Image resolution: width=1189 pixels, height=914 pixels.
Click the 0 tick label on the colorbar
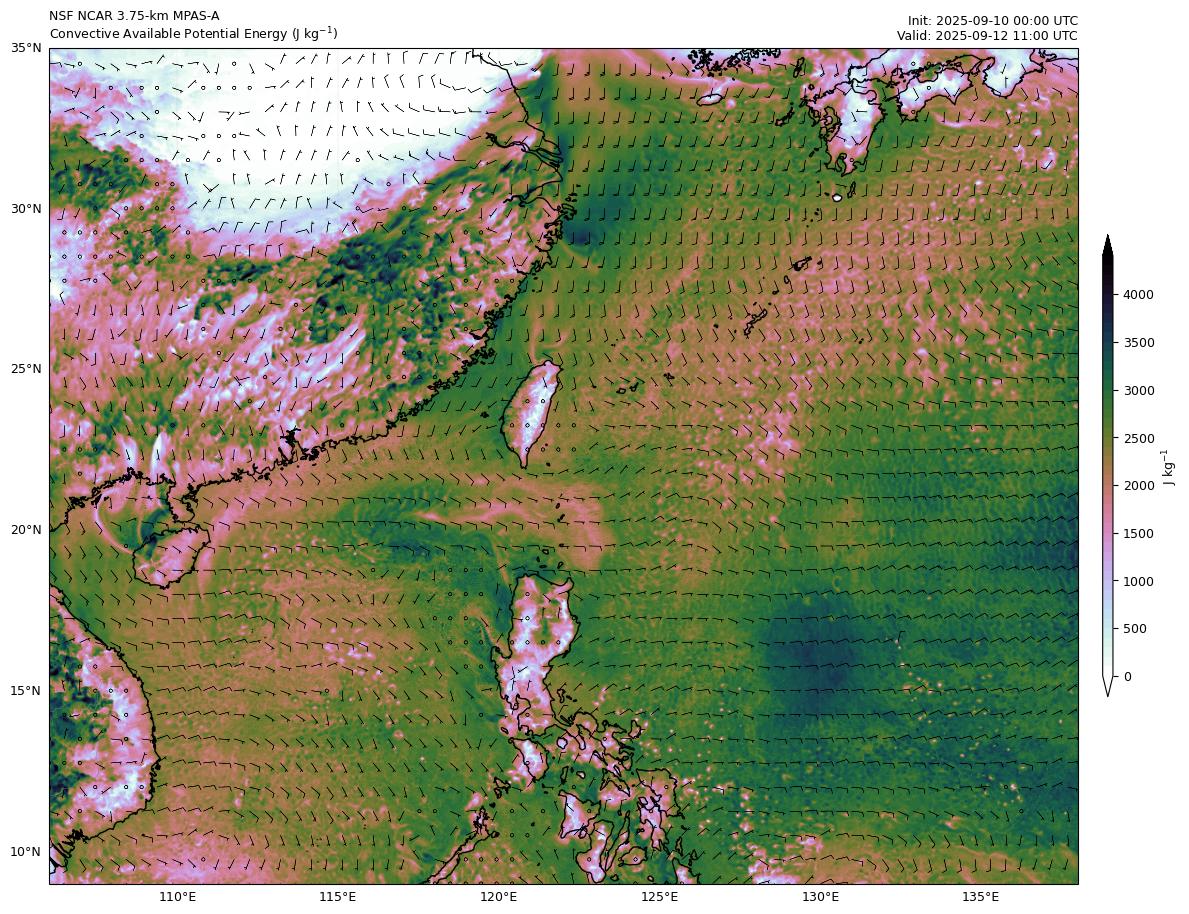1128,677
